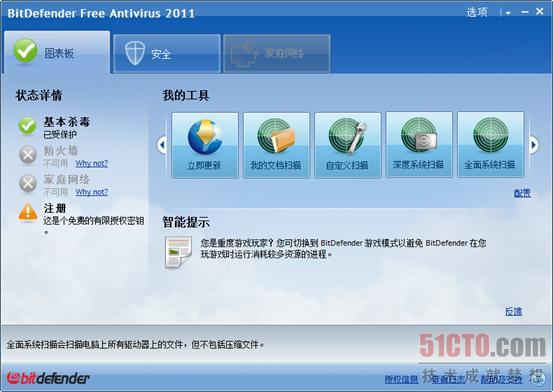The height and width of the screenshot is (392, 553).
Task: Select the 基本杀毒 status heading
Action: 67,122
